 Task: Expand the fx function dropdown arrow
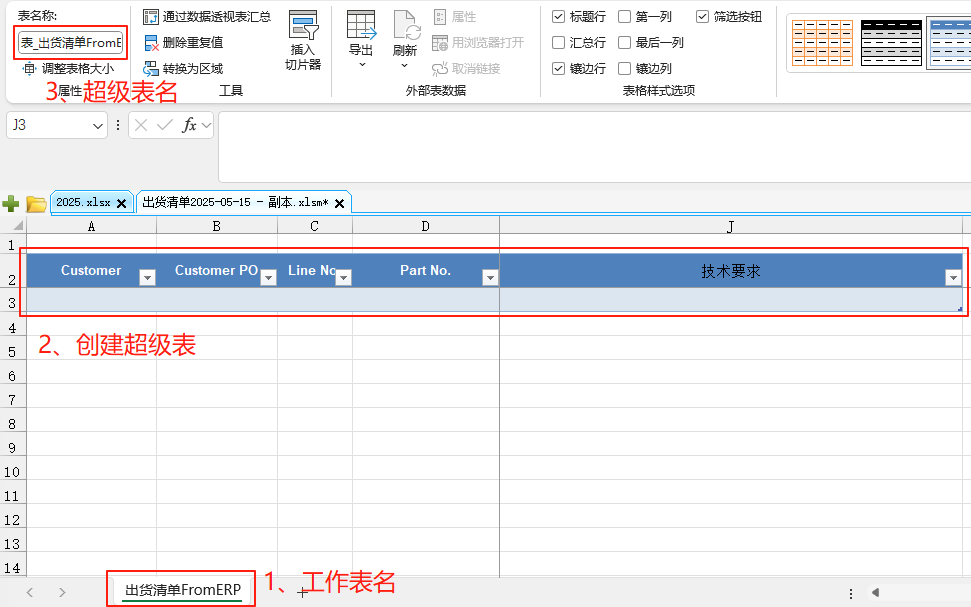(x=206, y=125)
